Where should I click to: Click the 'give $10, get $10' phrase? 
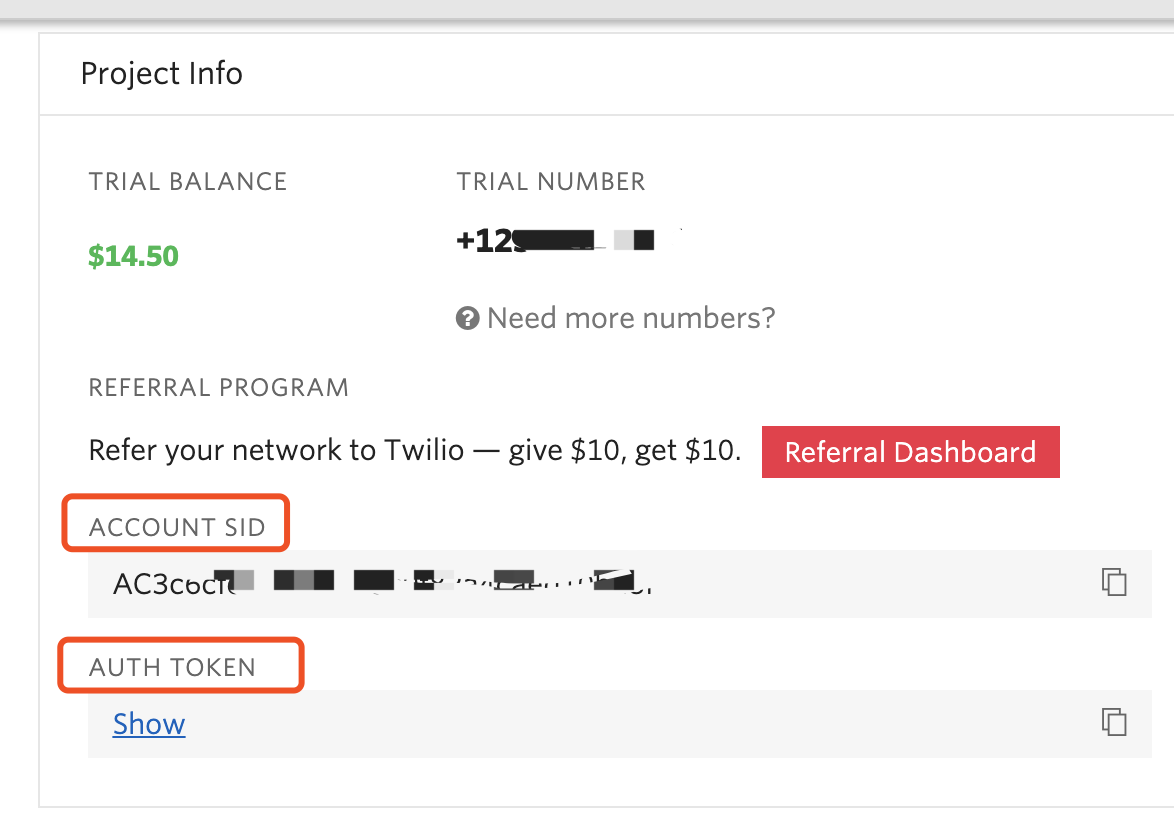[x=624, y=451]
